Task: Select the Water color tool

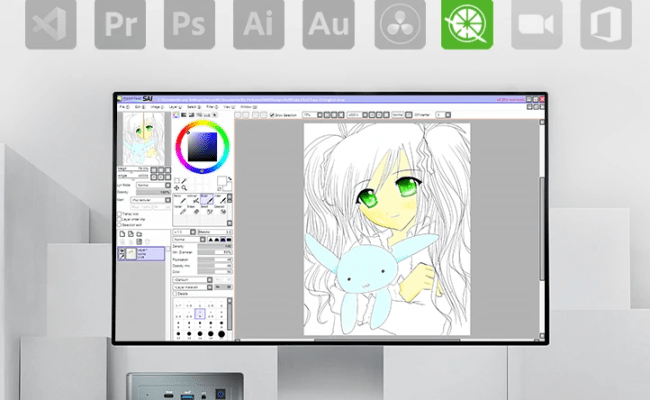Action: 220,199
